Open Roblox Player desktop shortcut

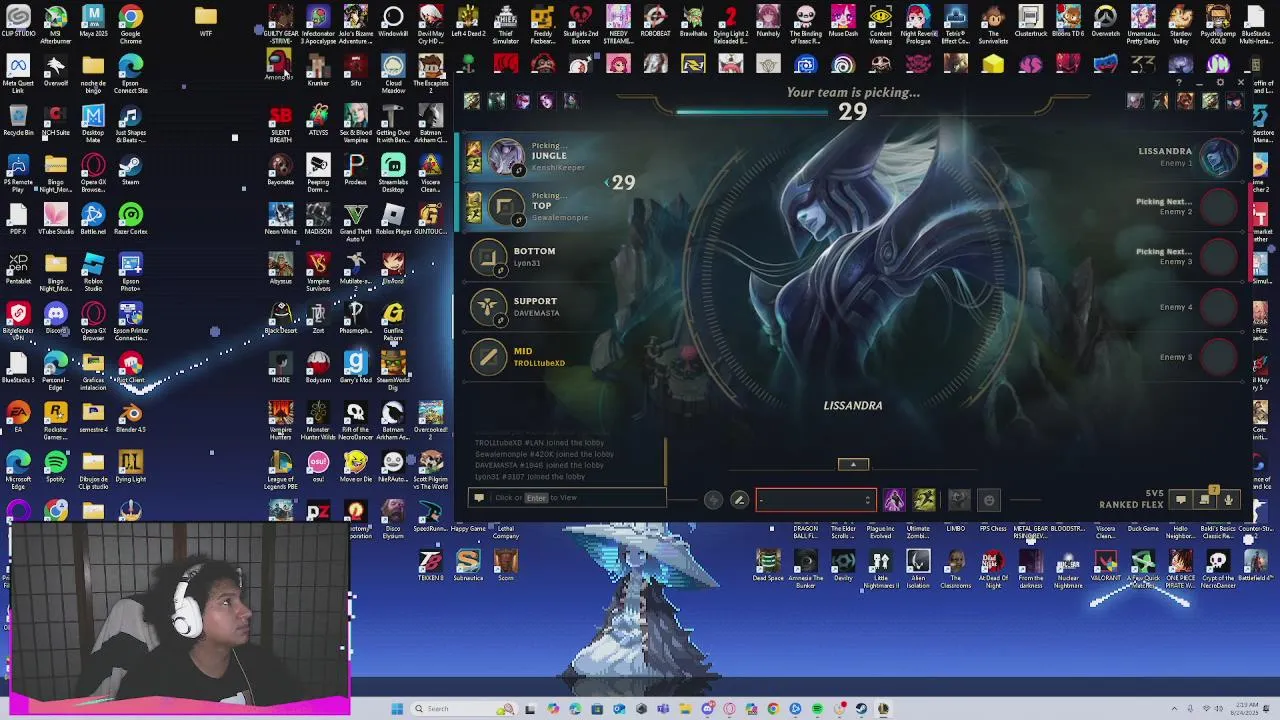point(393,219)
